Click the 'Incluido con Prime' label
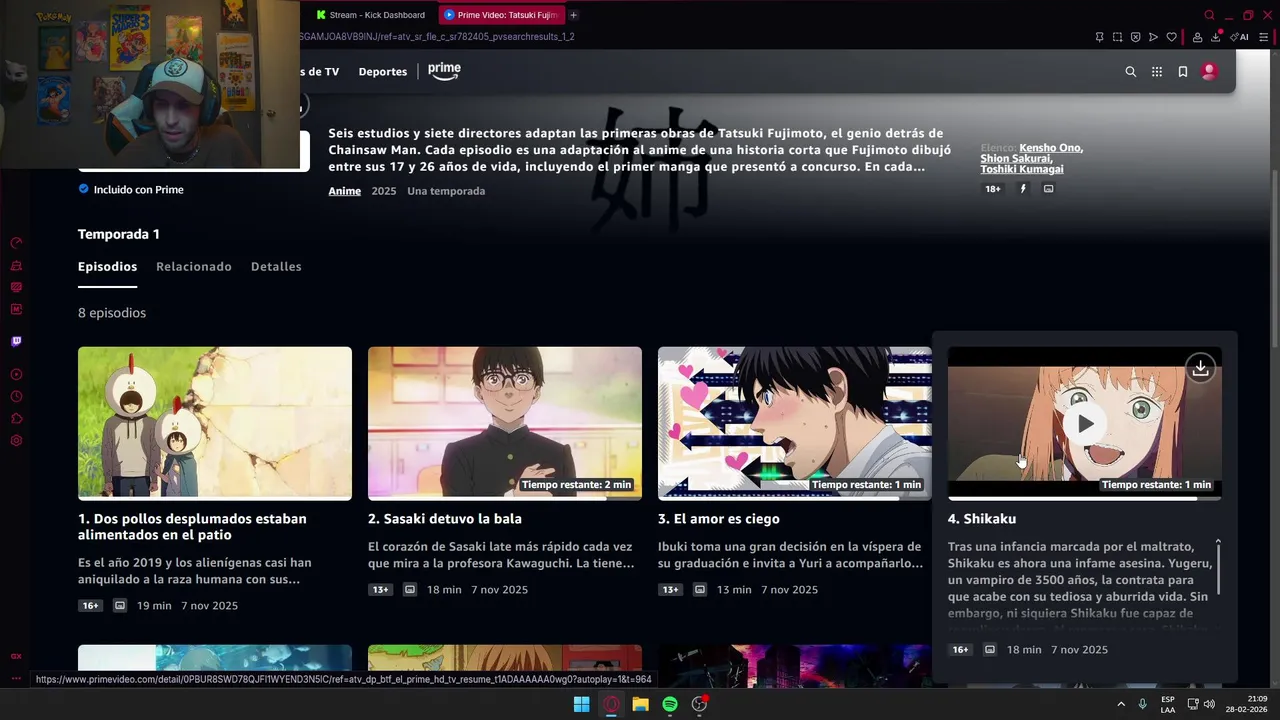Image resolution: width=1280 pixels, height=720 pixels. (138, 190)
